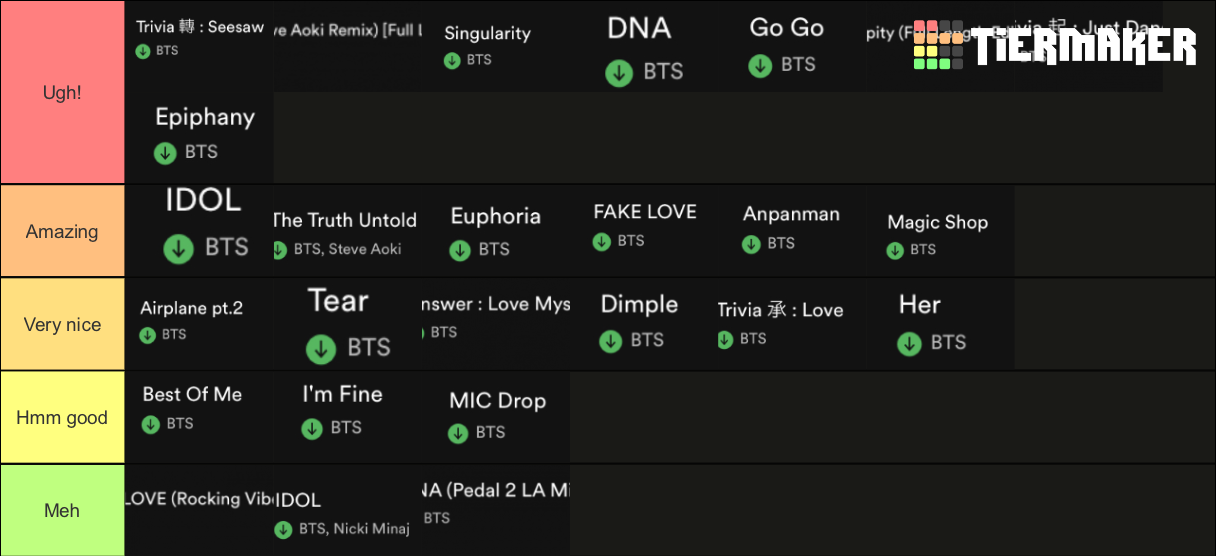The width and height of the screenshot is (1216, 556).
Task: Click the TIERMAKER logo text
Action: click(x=1085, y=46)
